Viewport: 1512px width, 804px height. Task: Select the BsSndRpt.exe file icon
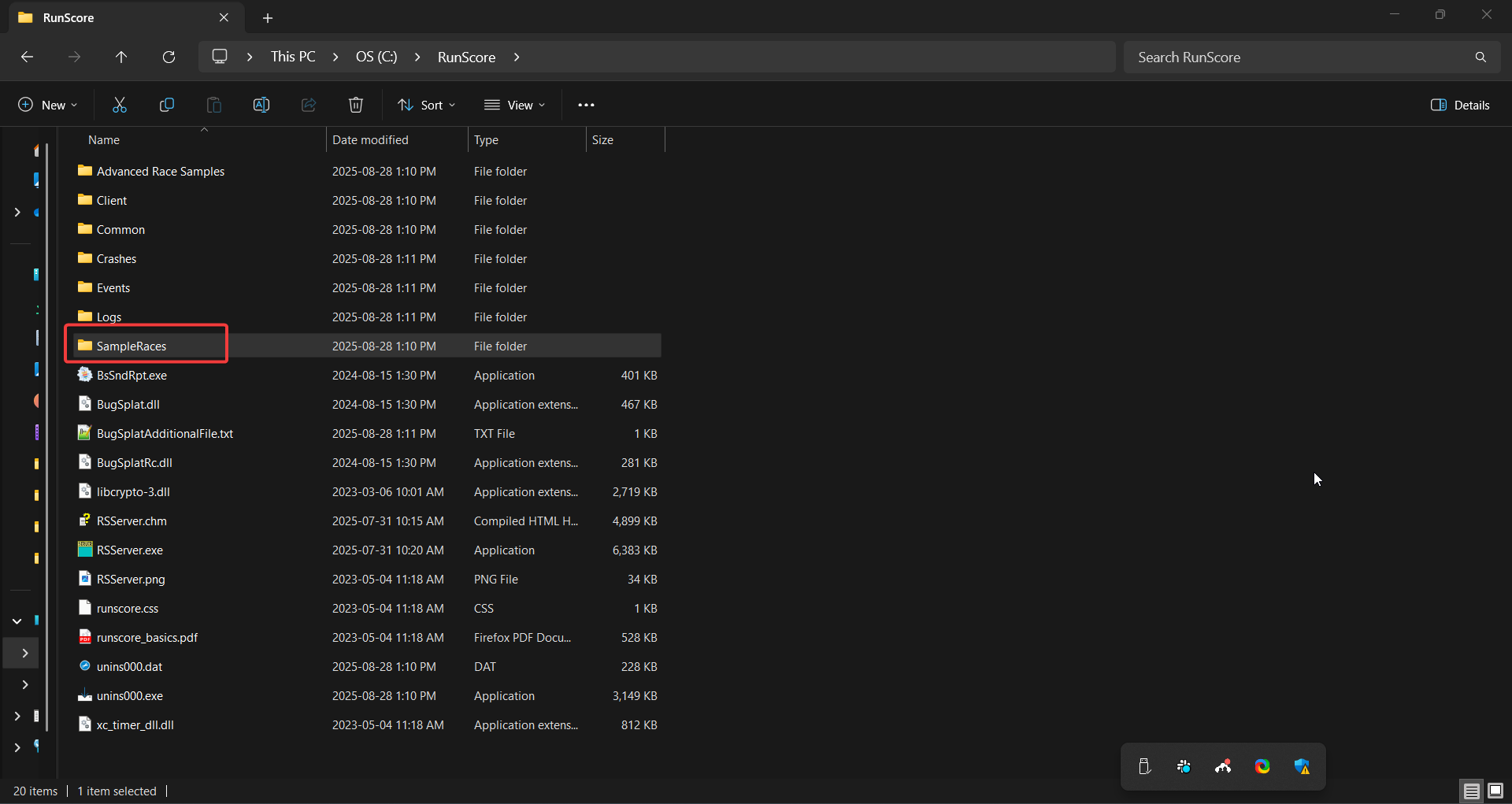click(x=85, y=375)
